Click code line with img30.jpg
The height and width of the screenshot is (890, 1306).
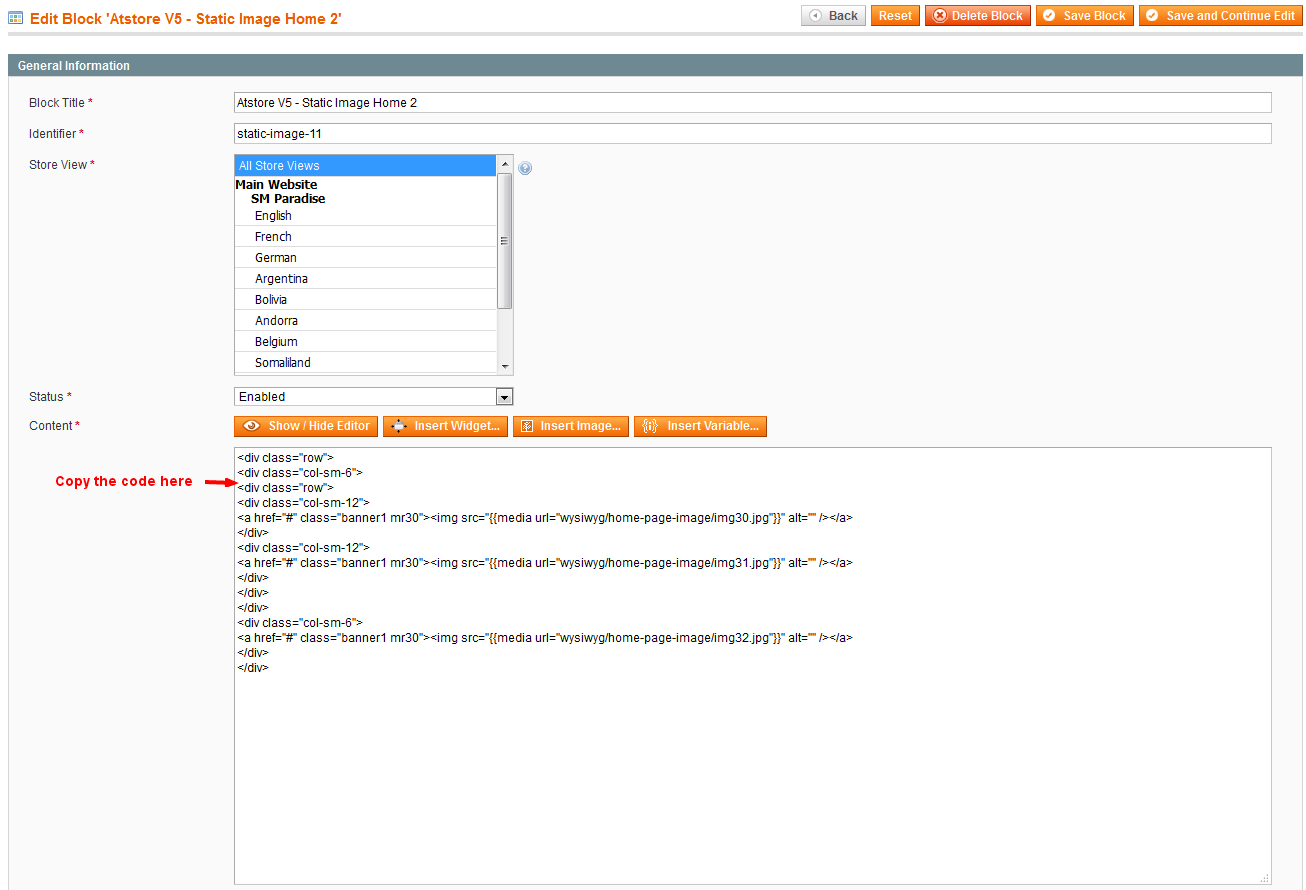point(545,518)
